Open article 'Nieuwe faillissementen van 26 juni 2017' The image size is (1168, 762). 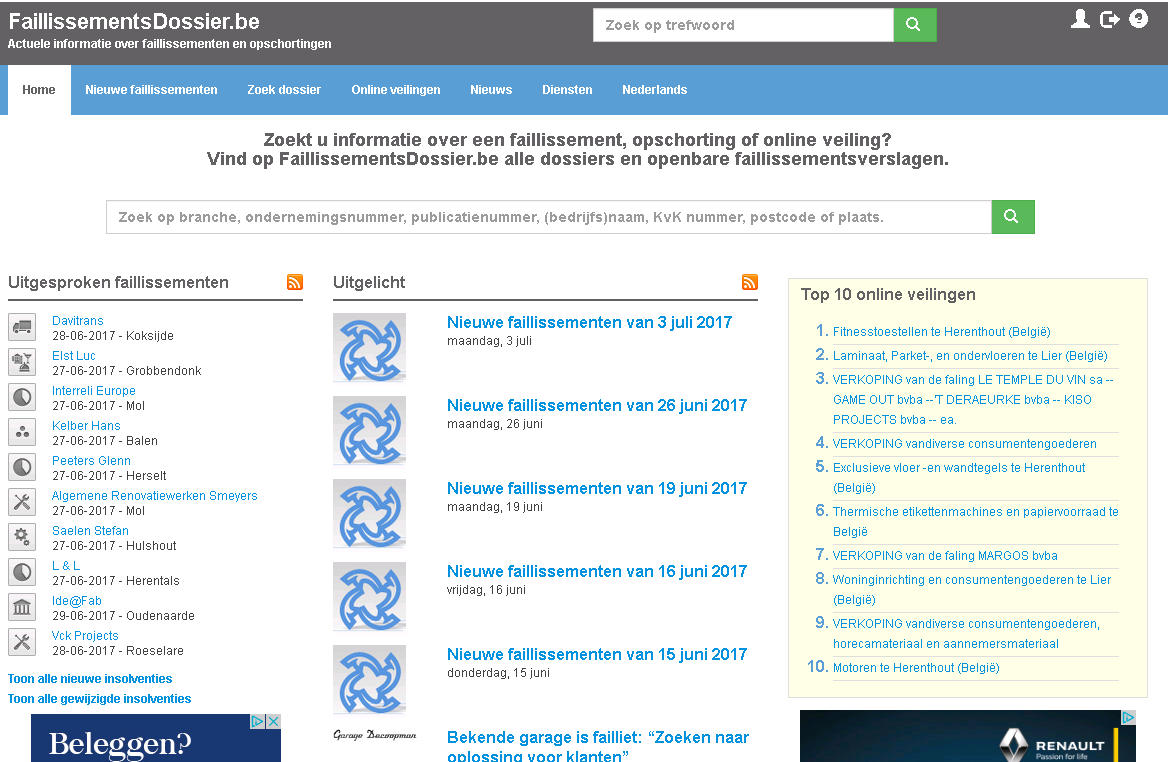[597, 405]
